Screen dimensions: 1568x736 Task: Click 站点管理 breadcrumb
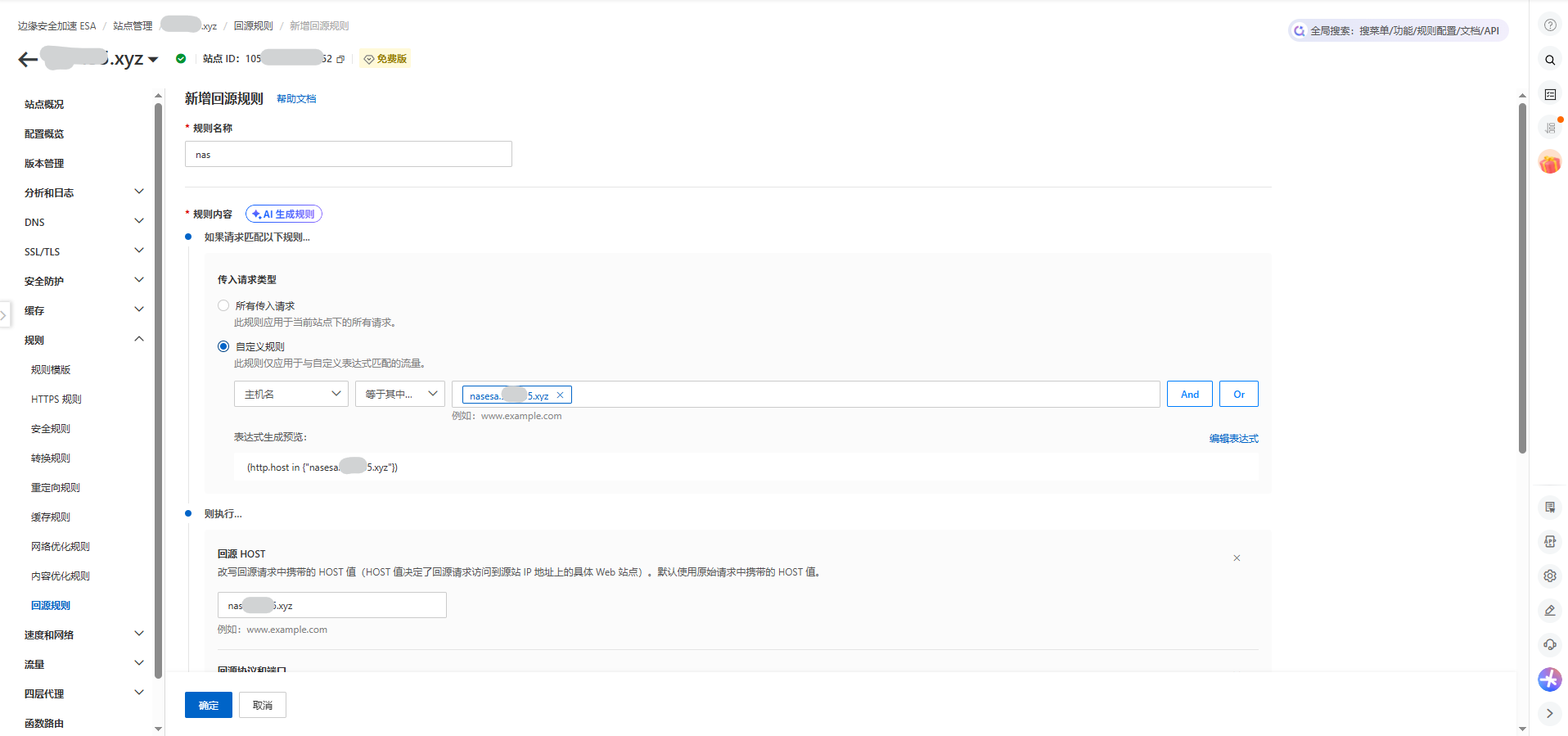133,25
